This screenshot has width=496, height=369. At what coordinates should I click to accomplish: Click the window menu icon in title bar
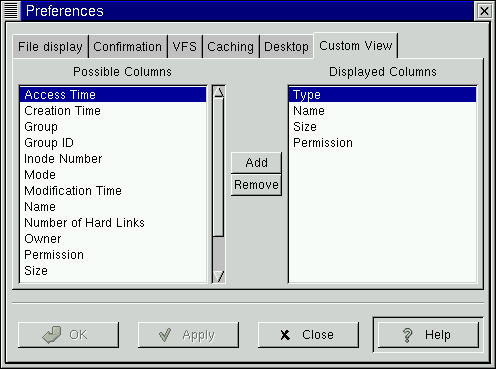(11, 11)
